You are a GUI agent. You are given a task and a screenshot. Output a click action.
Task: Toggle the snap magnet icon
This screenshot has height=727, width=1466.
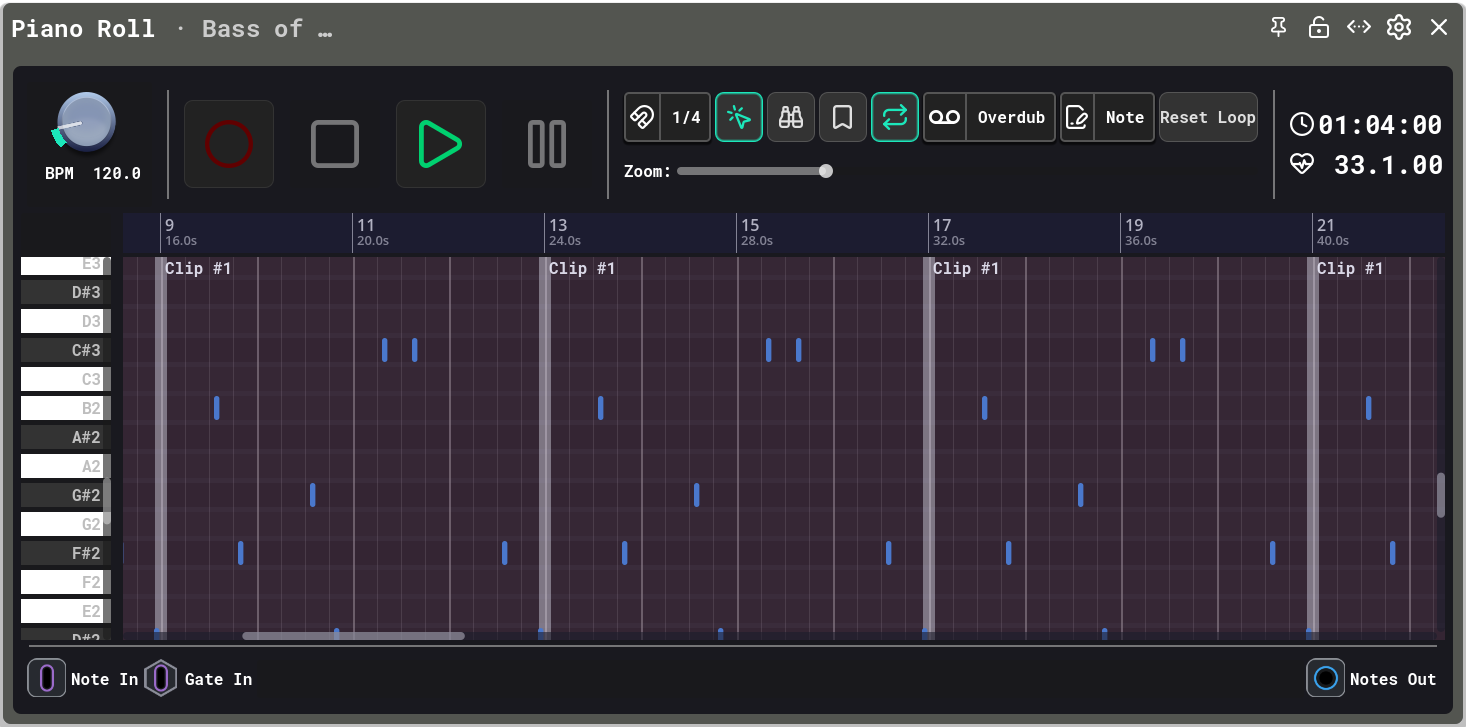(642, 117)
